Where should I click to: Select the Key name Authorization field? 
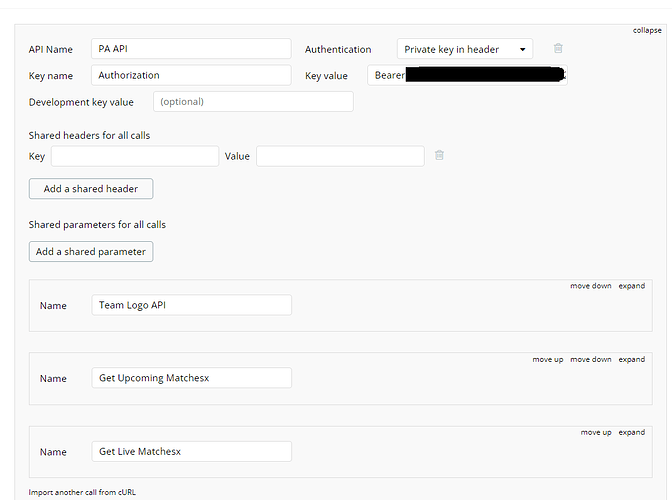(191, 75)
